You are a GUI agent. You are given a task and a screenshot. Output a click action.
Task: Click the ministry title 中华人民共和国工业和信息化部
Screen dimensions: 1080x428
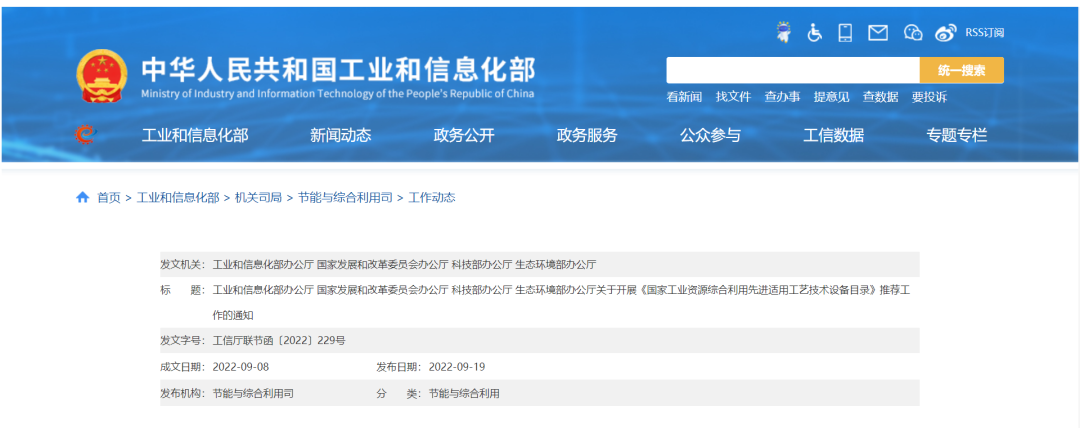338,70
